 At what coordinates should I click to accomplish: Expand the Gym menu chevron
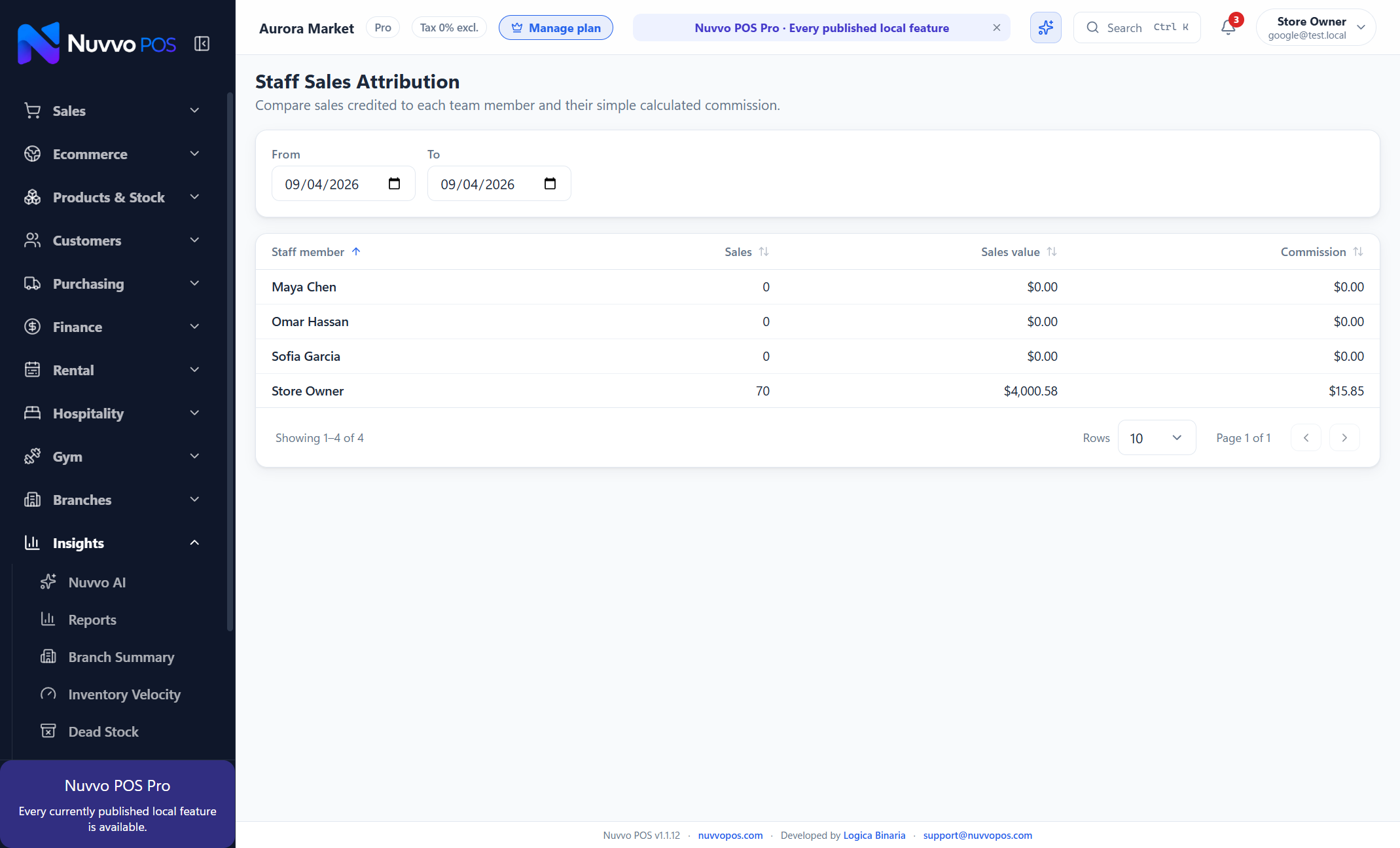(194, 456)
